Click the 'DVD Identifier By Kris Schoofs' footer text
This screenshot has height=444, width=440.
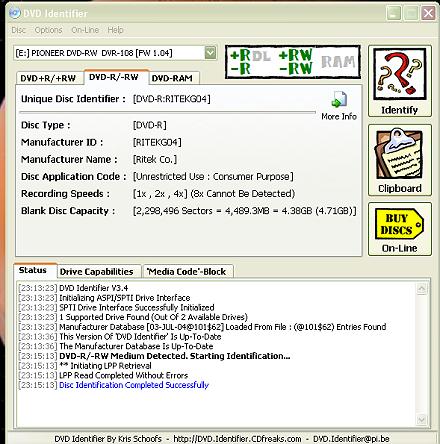pos(108,438)
